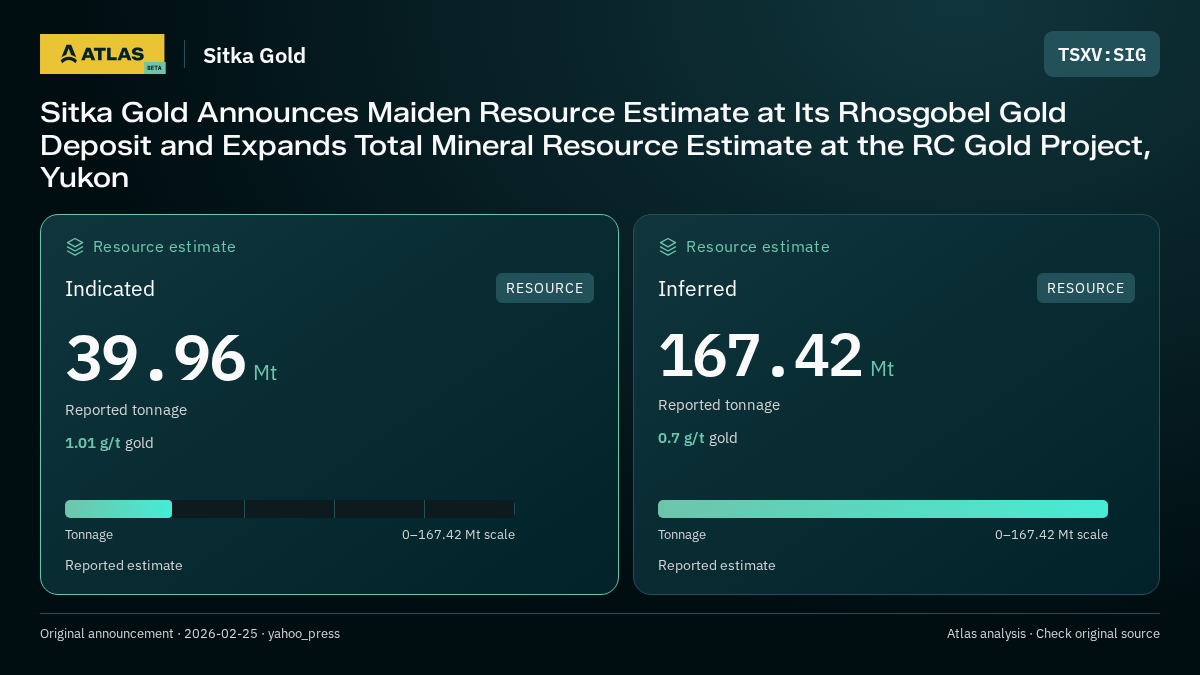Click the layers icon on the Indicated card

coord(75,247)
